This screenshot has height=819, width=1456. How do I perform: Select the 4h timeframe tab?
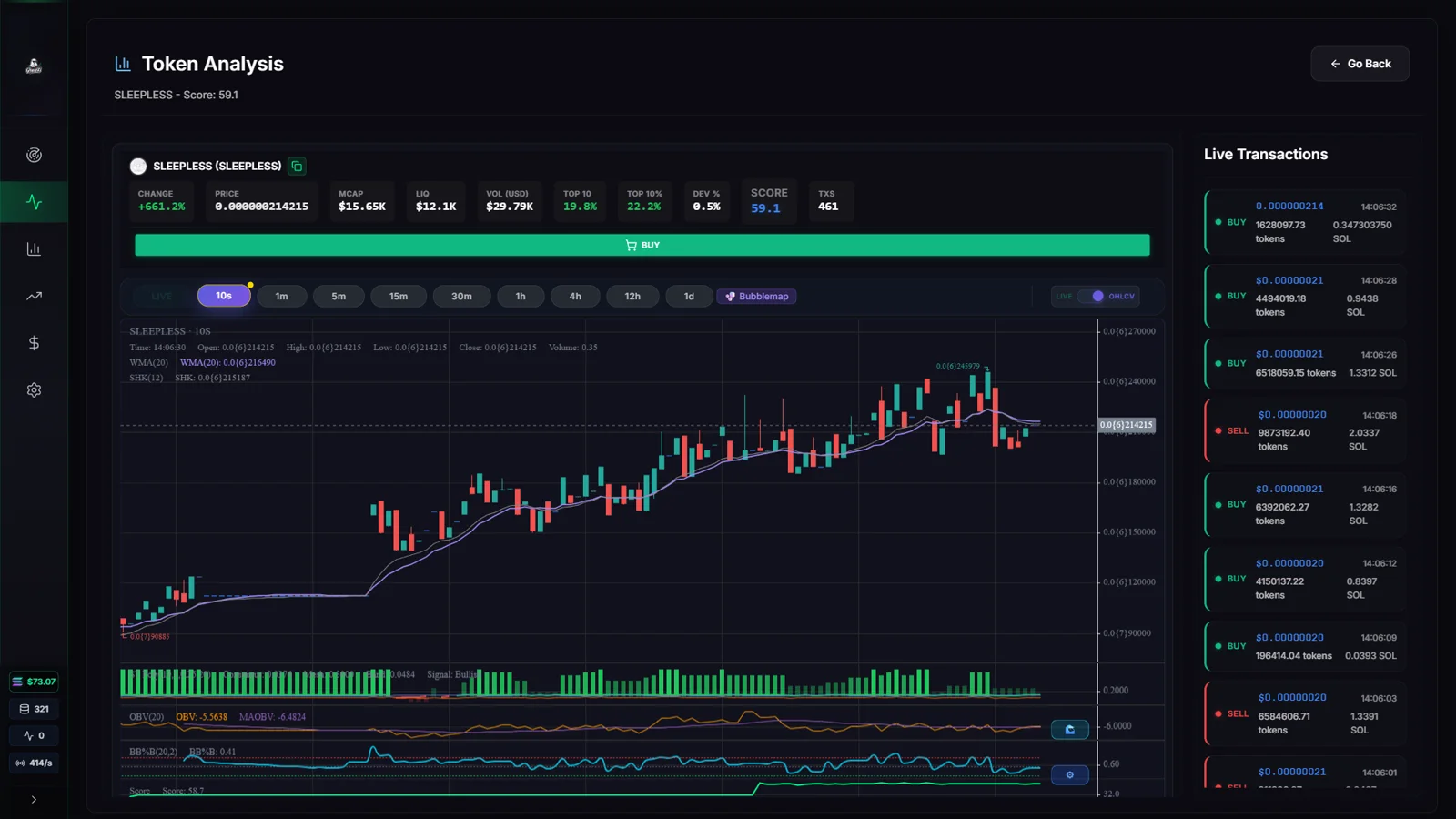[575, 297]
